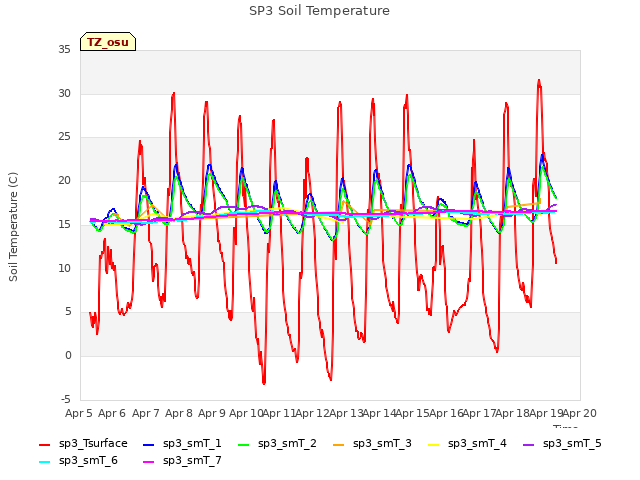Click the cyan sp3_smT_6 legend swatch

coord(44,462)
